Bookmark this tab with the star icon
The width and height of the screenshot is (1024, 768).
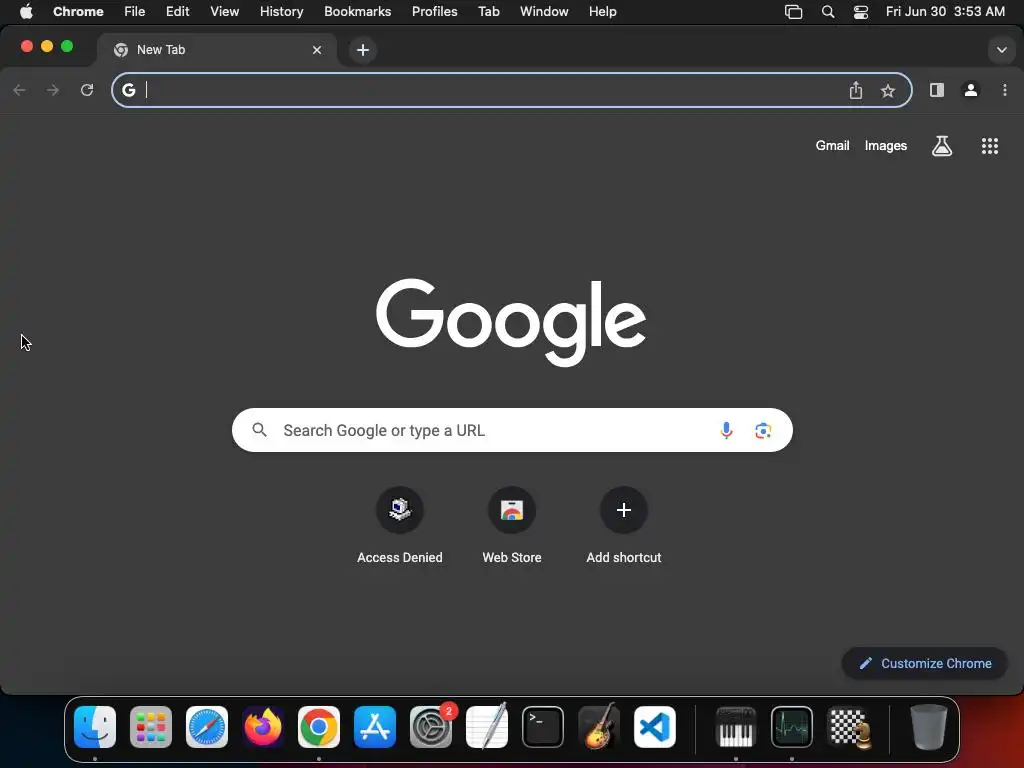[x=888, y=91]
